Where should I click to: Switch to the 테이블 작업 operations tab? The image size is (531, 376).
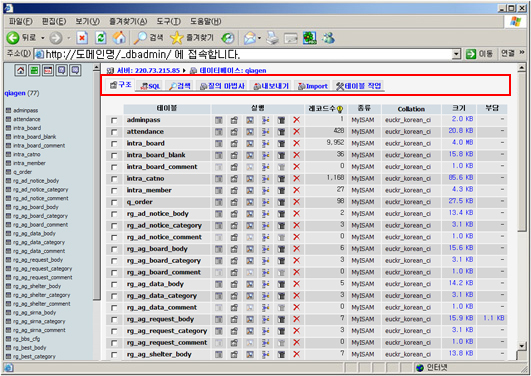click(x=359, y=86)
